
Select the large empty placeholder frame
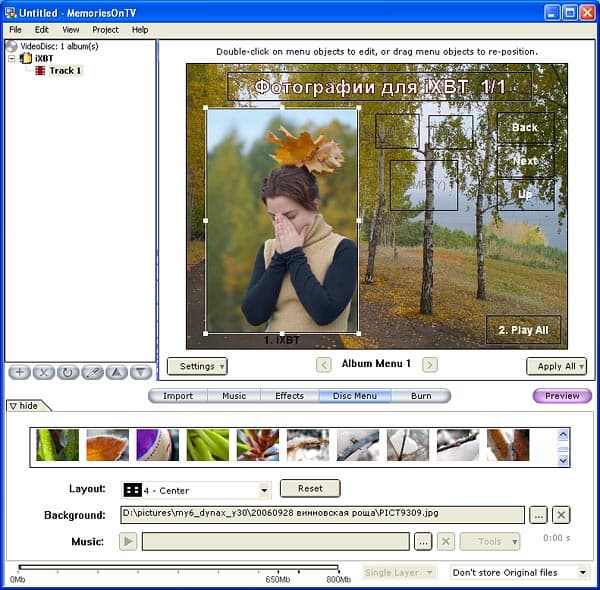point(424,186)
